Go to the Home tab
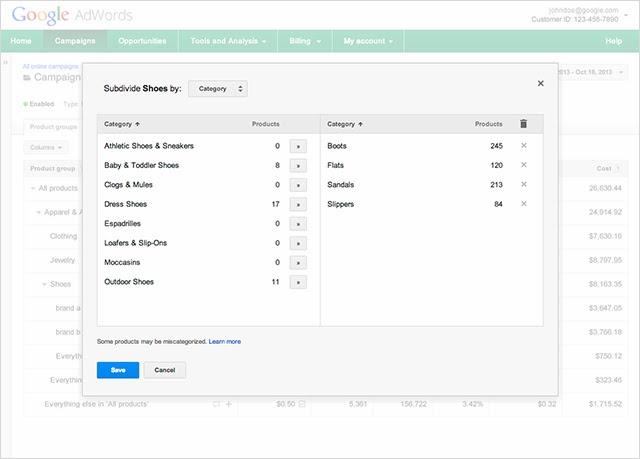This screenshot has height=459, width=640. coord(21,41)
